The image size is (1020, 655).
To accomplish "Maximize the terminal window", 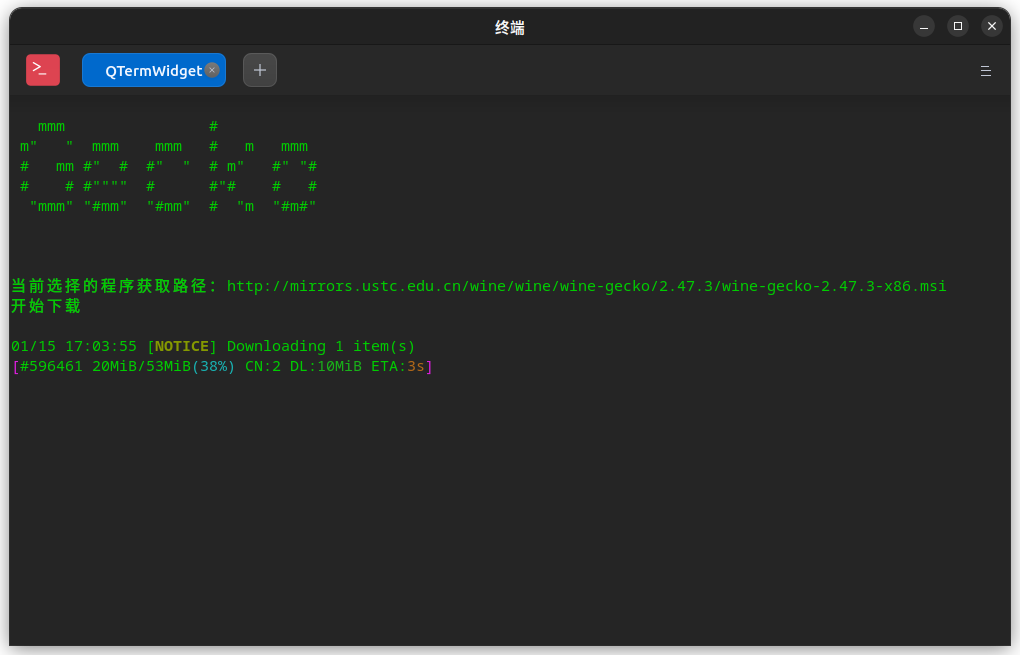I will pyautogui.click(x=958, y=26).
